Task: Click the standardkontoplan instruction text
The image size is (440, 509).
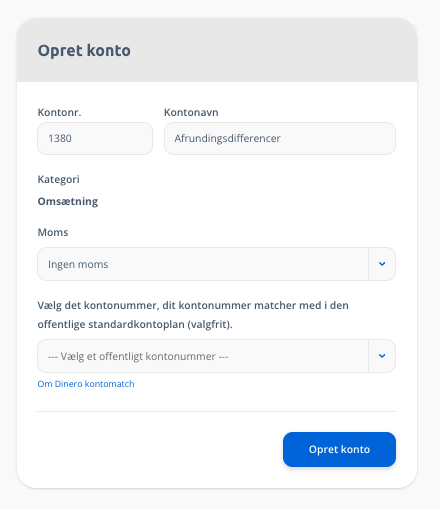Action: [193, 315]
